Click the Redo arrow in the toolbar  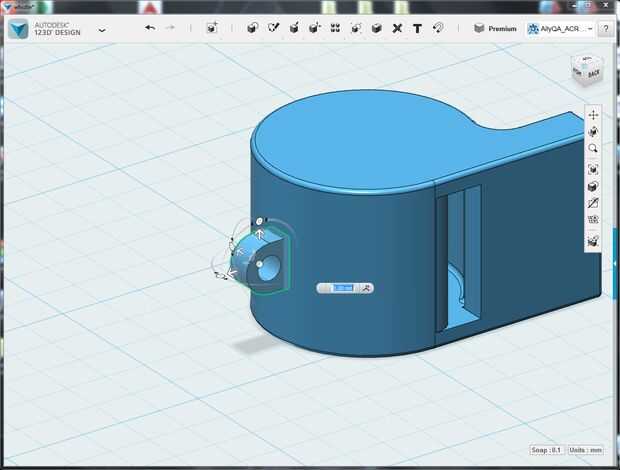(x=171, y=28)
